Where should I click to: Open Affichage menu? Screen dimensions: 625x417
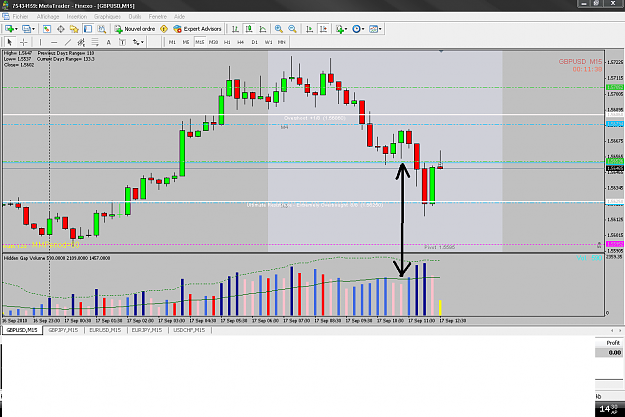[x=48, y=17]
